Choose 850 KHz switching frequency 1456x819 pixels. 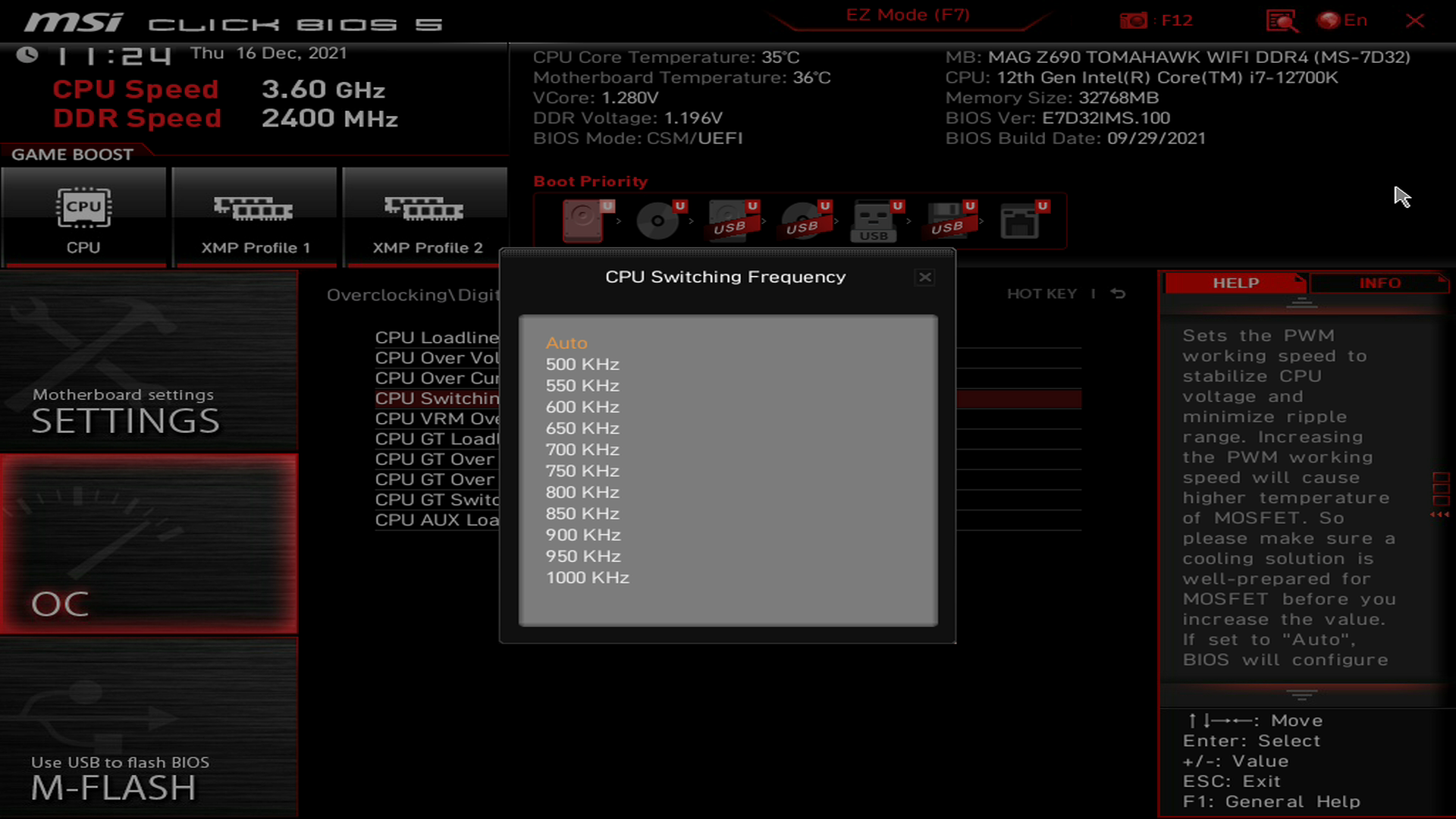(x=582, y=513)
